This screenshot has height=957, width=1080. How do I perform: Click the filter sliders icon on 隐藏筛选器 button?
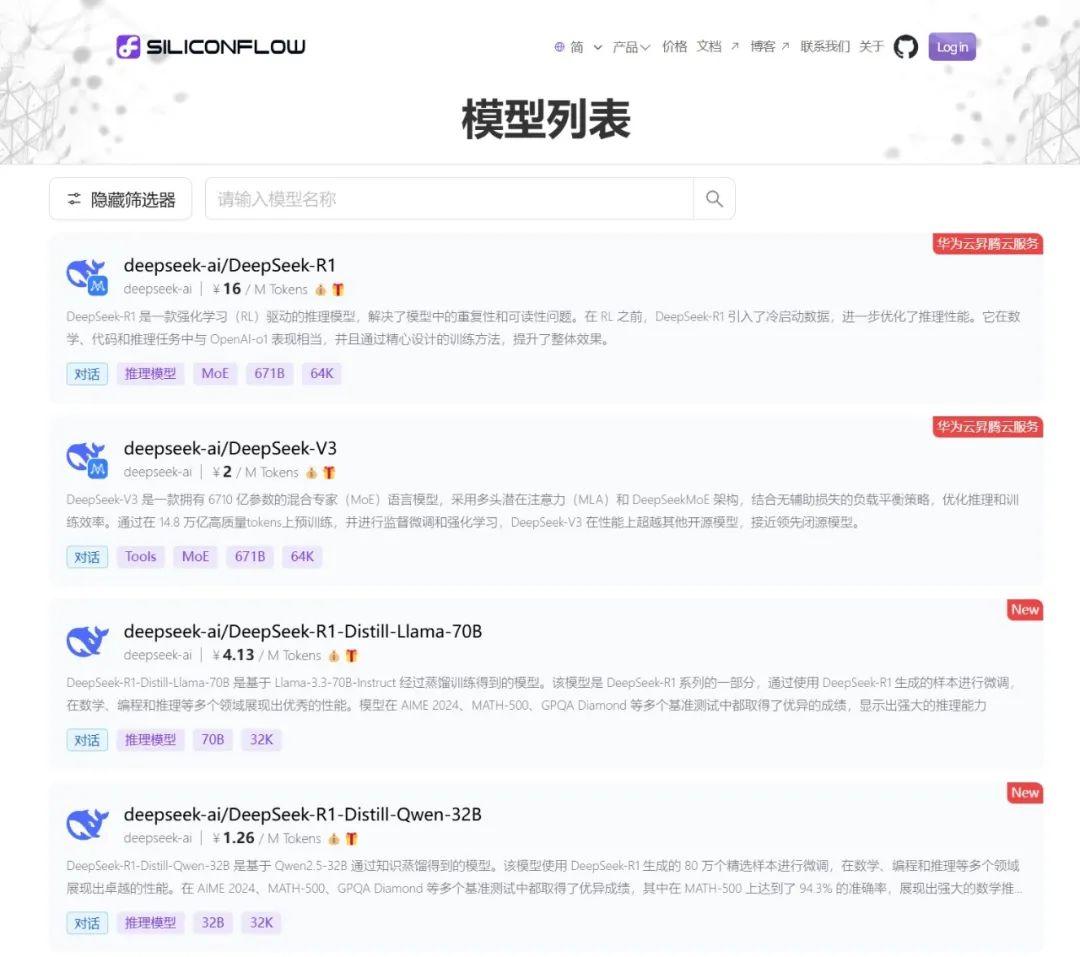(x=74, y=198)
